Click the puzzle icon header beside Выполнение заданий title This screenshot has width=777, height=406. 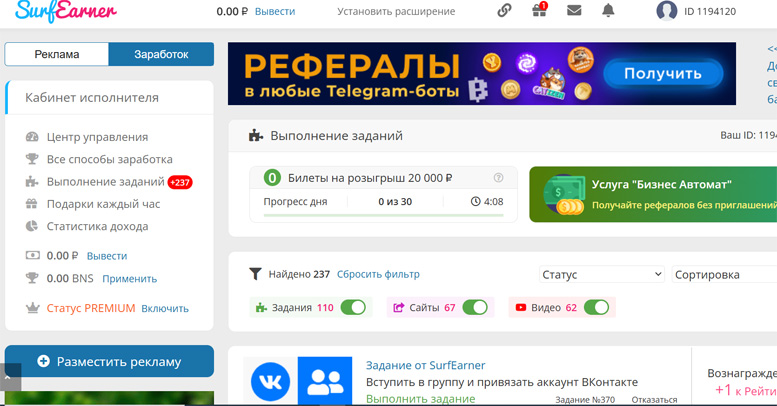point(256,135)
